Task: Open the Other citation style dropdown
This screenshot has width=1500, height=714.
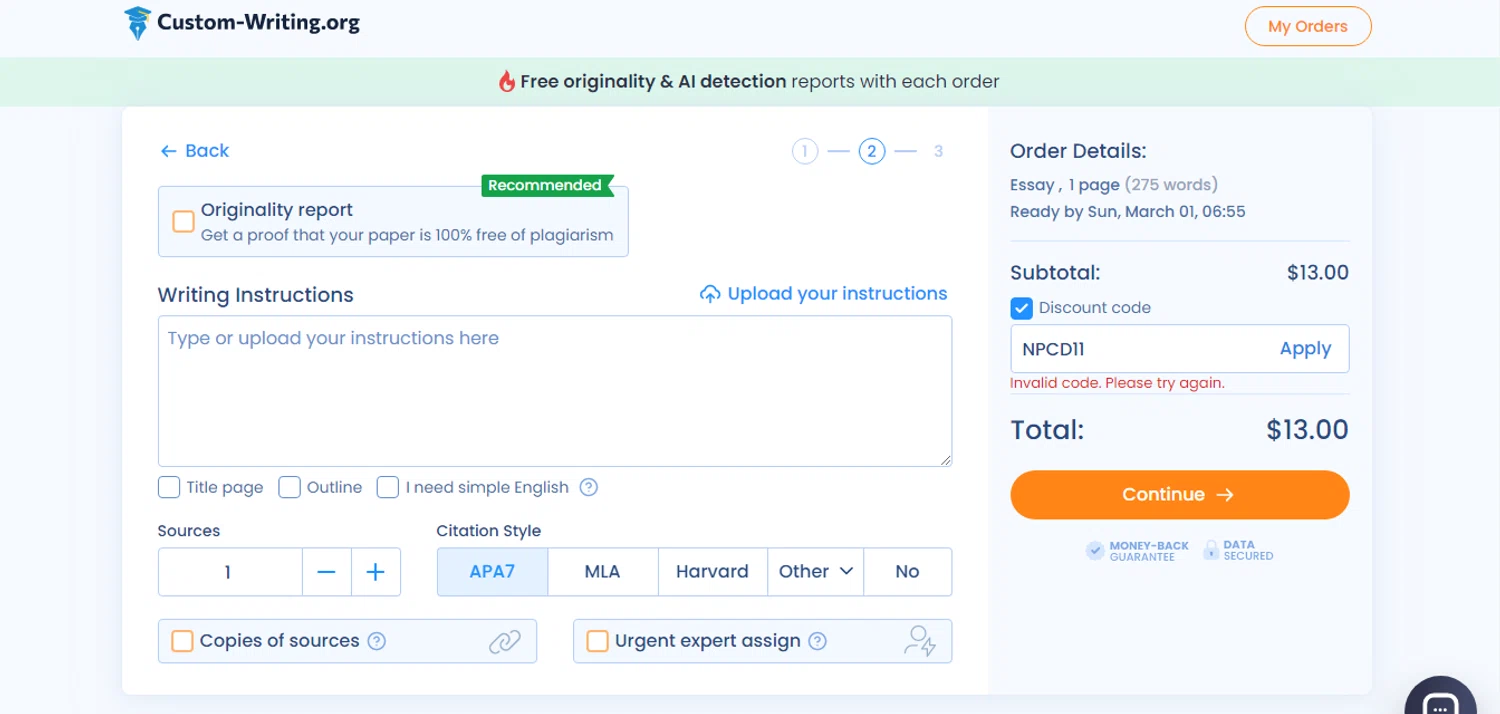Action: (816, 572)
